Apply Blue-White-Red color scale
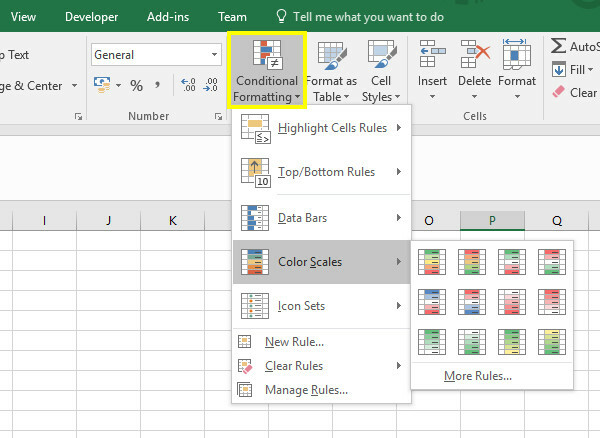Screen dimensions: 600x438 pos(432,302)
